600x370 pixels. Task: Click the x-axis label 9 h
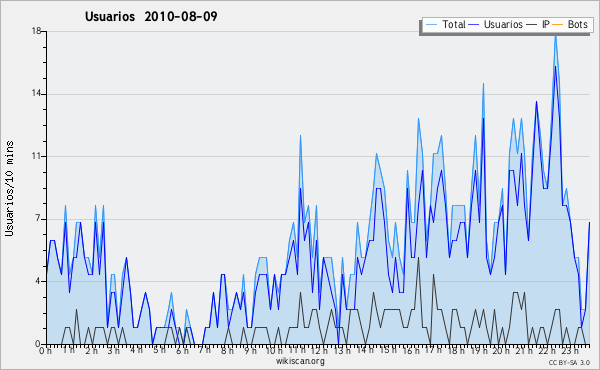pyautogui.click(x=250, y=351)
